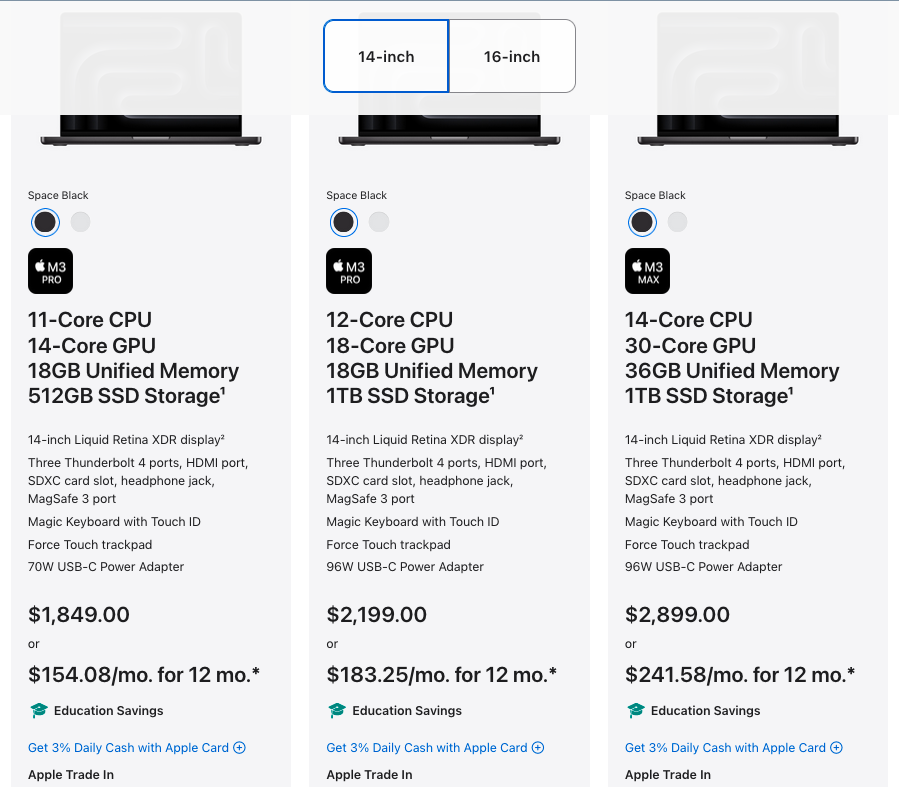This screenshot has width=899, height=787.
Task: Choose Space Black swatch on 11-Core model
Action: (45, 222)
